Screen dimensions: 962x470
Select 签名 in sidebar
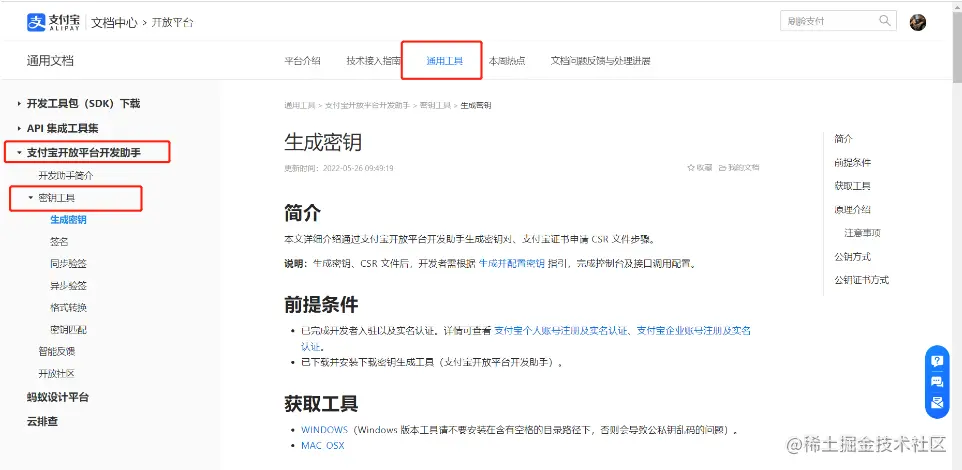(59, 242)
